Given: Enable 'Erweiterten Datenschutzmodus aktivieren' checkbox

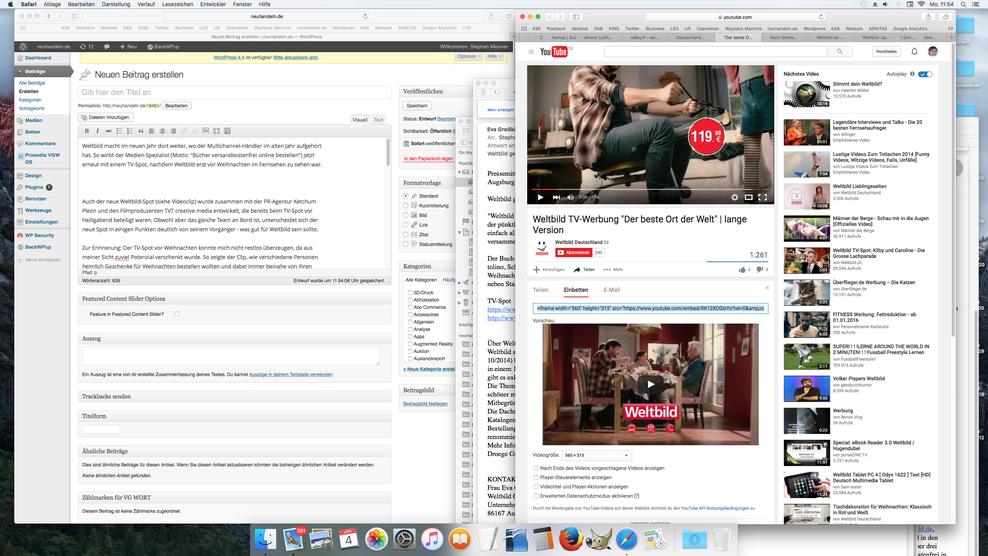Looking at the screenshot, I should (536, 496).
